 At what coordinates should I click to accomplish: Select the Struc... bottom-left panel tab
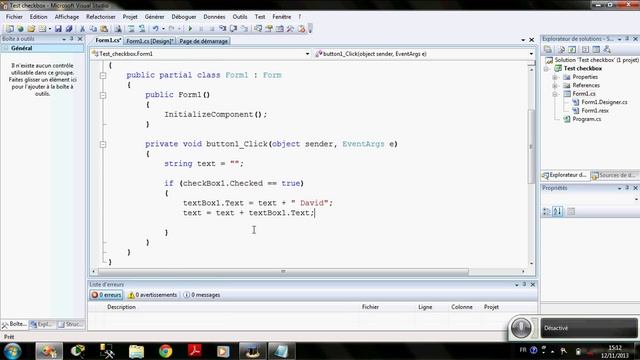tap(71, 324)
